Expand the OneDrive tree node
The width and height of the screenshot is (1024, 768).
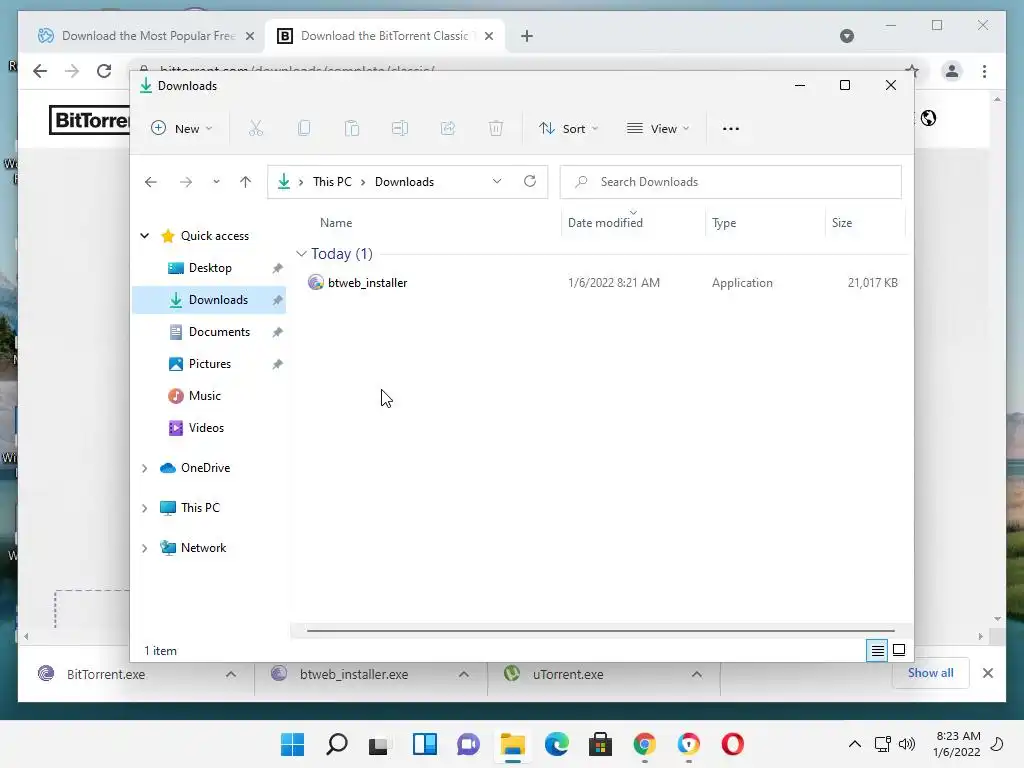click(144, 468)
